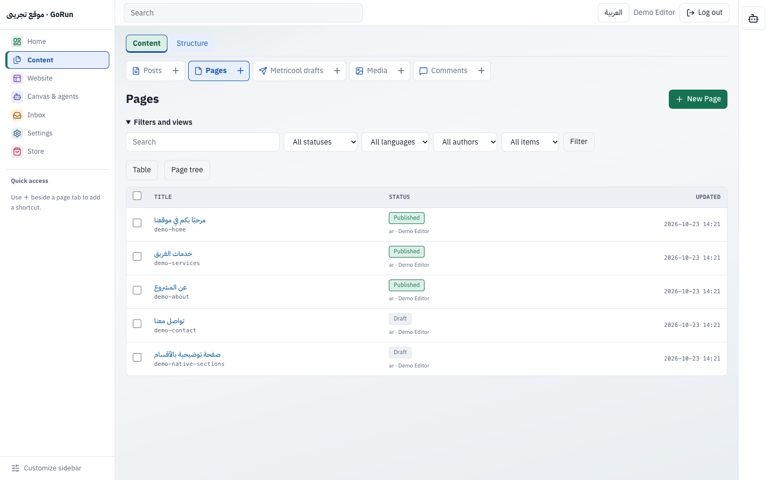Check the demo-services row checkbox
This screenshot has height=480, width=768.
(x=137, y=257)
